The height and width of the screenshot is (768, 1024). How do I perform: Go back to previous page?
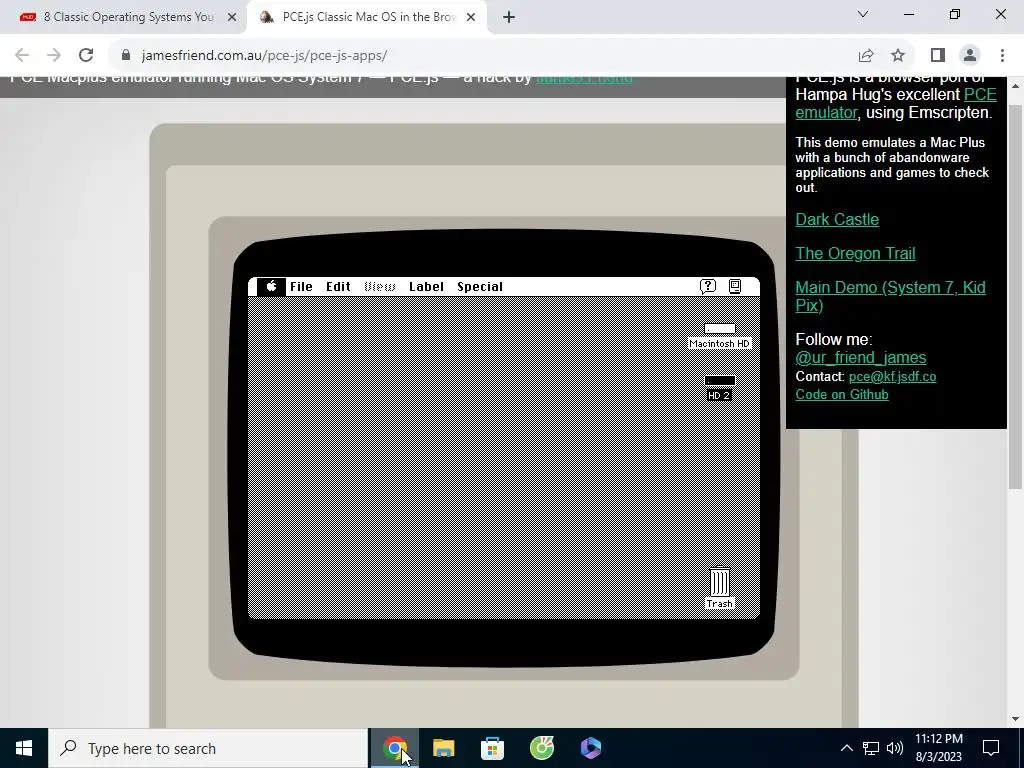coord(22,56)
